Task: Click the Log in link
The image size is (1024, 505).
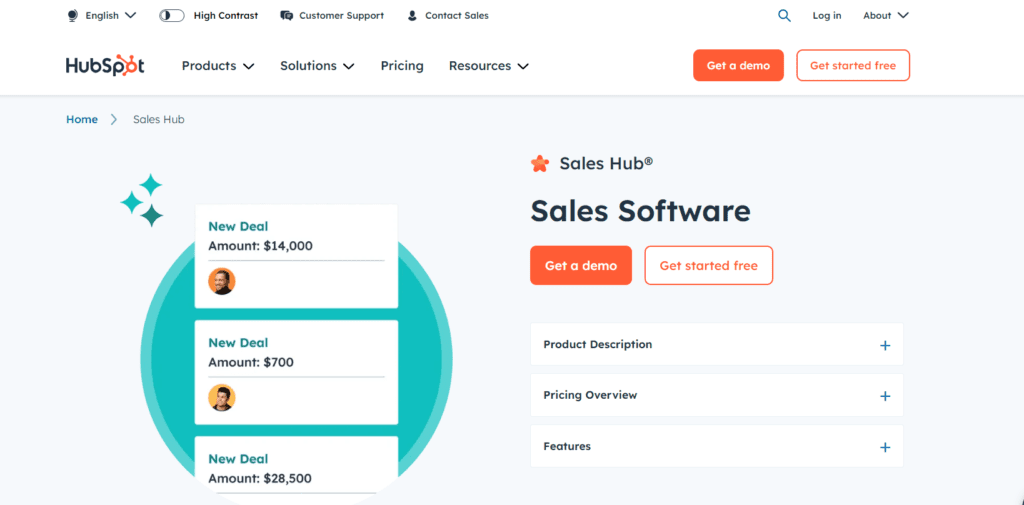Action: click(x=826, y=16)
